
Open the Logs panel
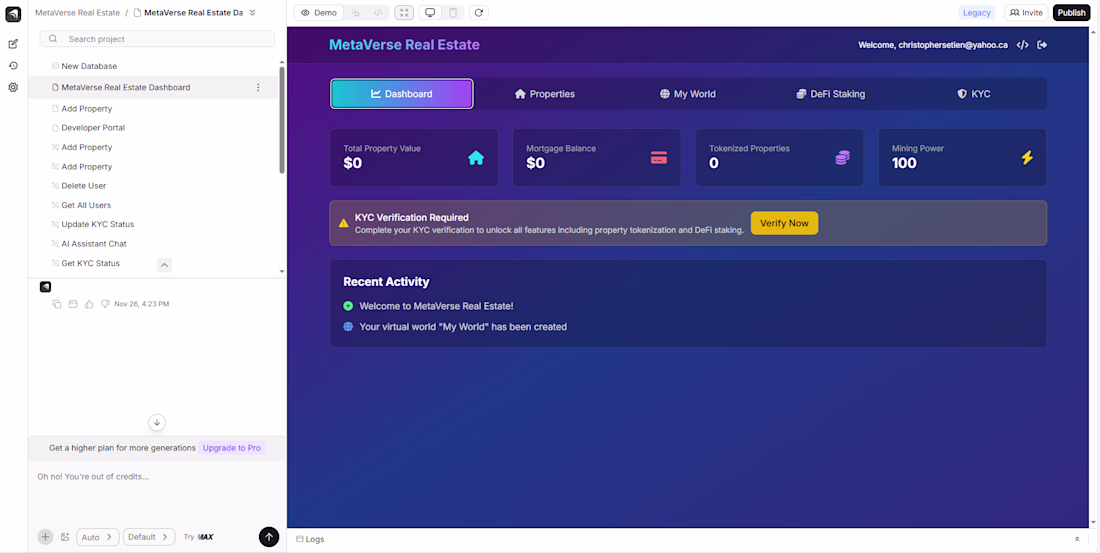point(310,539)
